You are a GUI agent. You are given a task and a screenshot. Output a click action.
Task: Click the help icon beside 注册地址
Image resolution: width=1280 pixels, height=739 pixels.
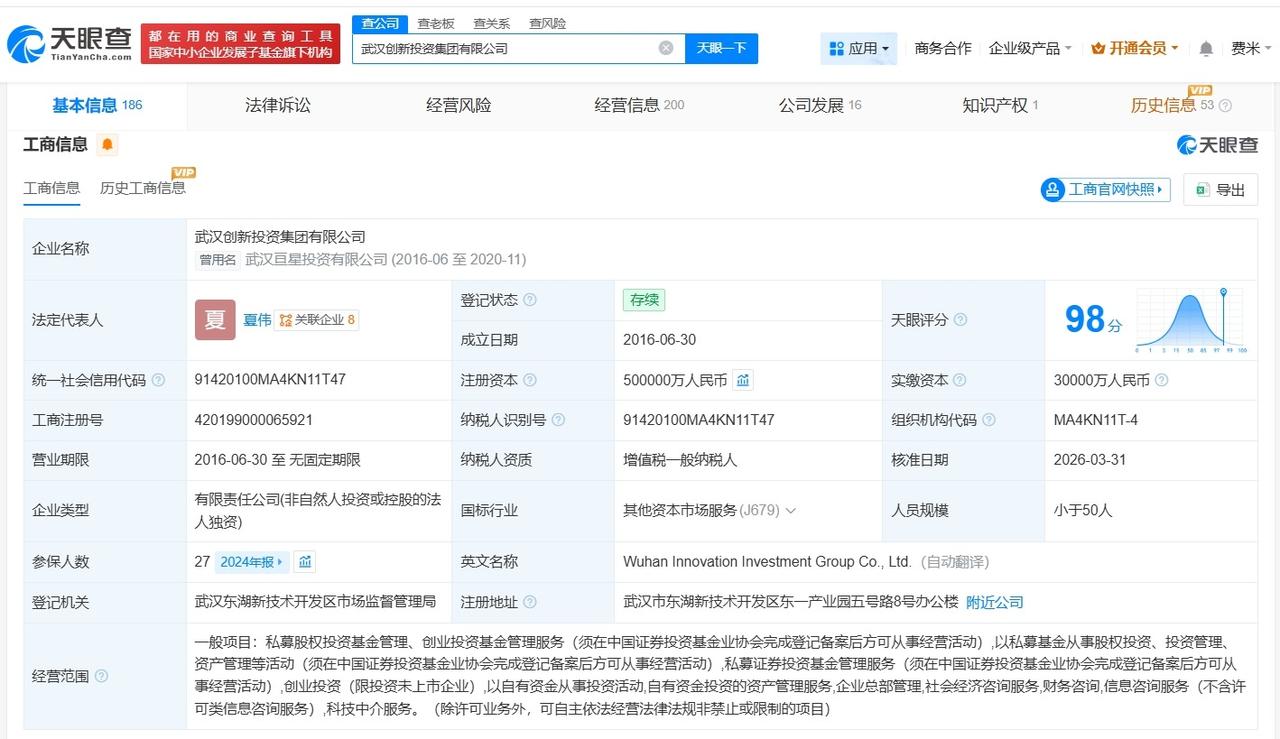530,602
